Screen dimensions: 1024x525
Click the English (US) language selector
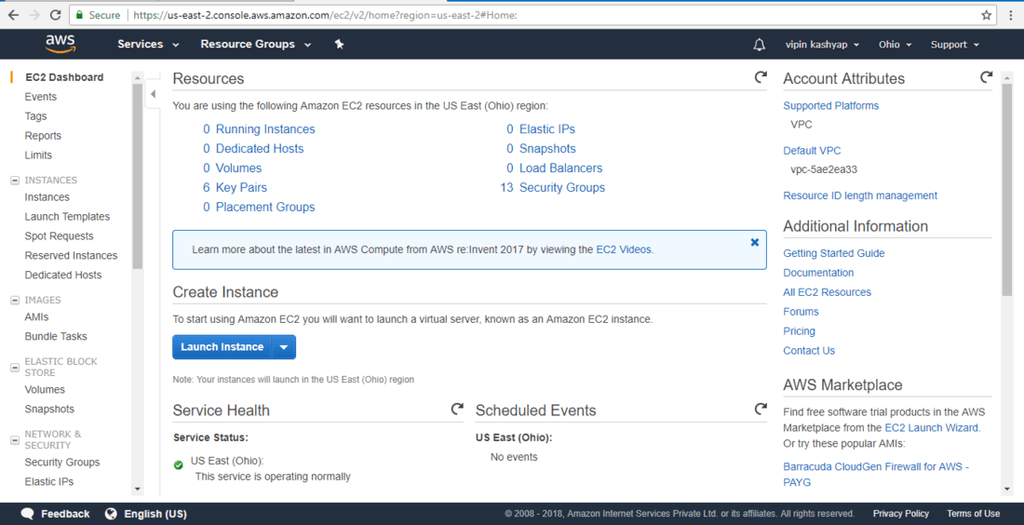(x=155, y=514)
